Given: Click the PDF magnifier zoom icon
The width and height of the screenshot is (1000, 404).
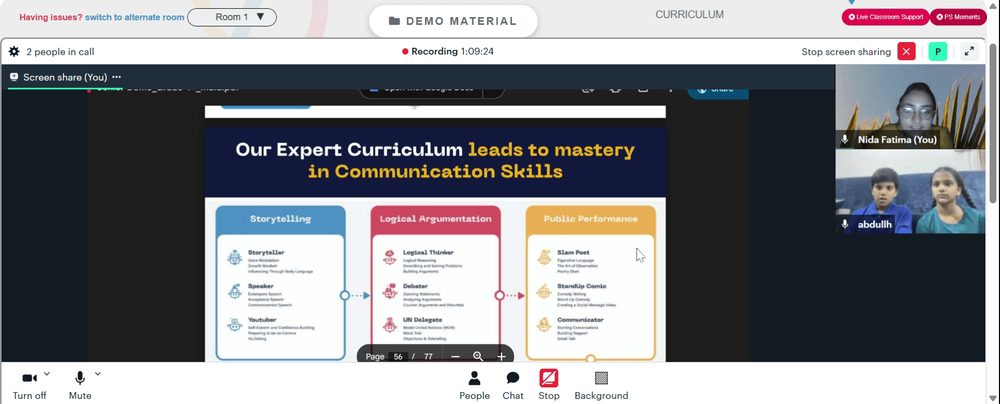Looking at the screenshot, I should coord(478,357).
